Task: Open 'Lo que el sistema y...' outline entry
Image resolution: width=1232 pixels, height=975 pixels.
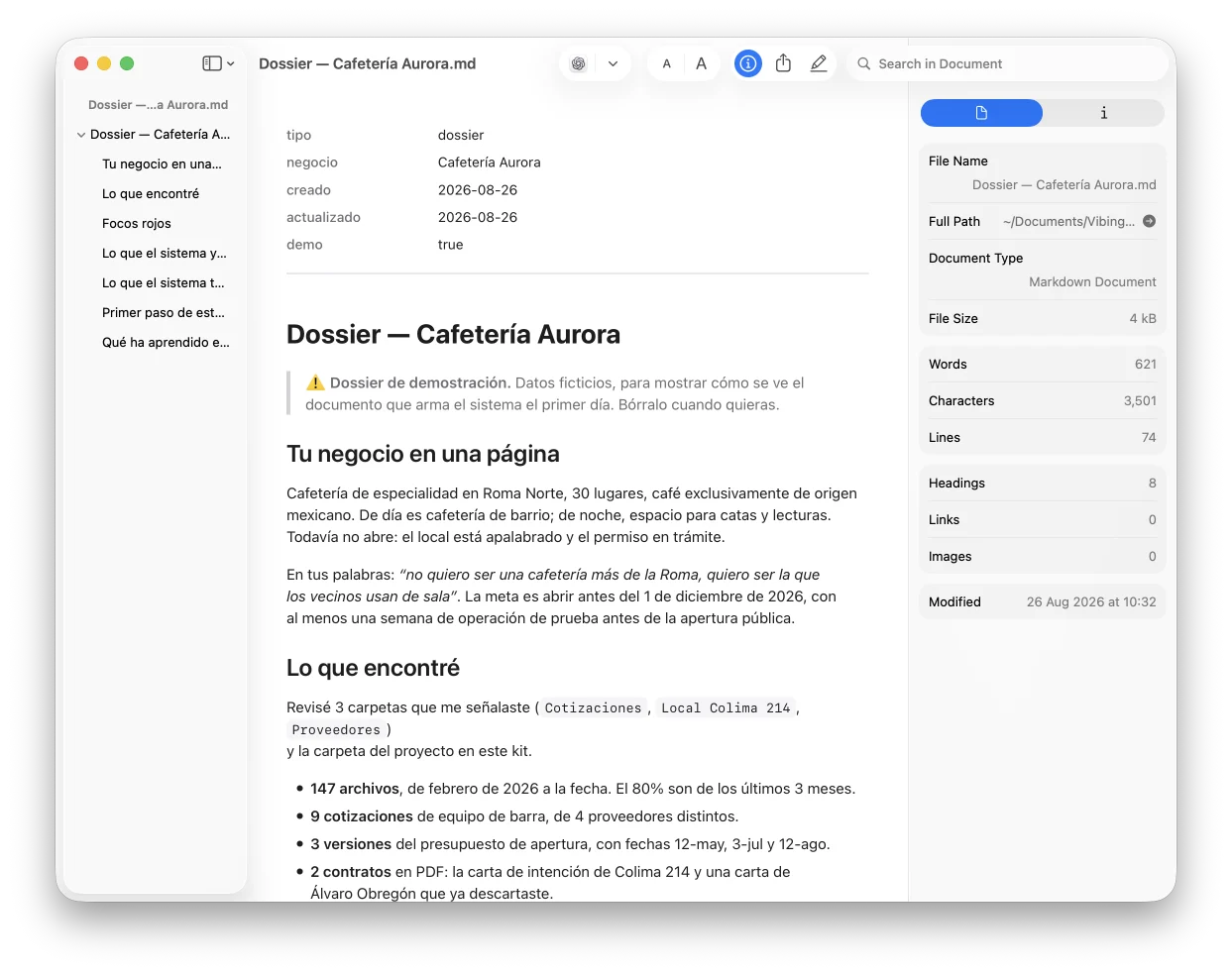Action: tap(165, 254)
